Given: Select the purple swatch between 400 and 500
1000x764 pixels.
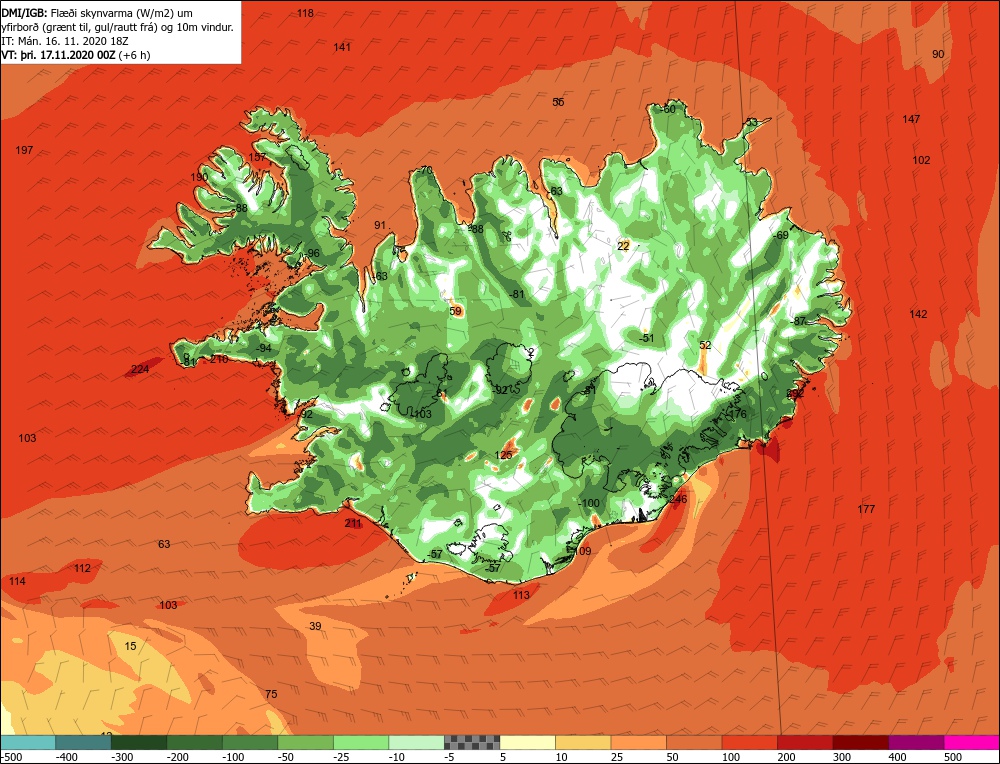Looking at the screenshot, I should [916, 742].
